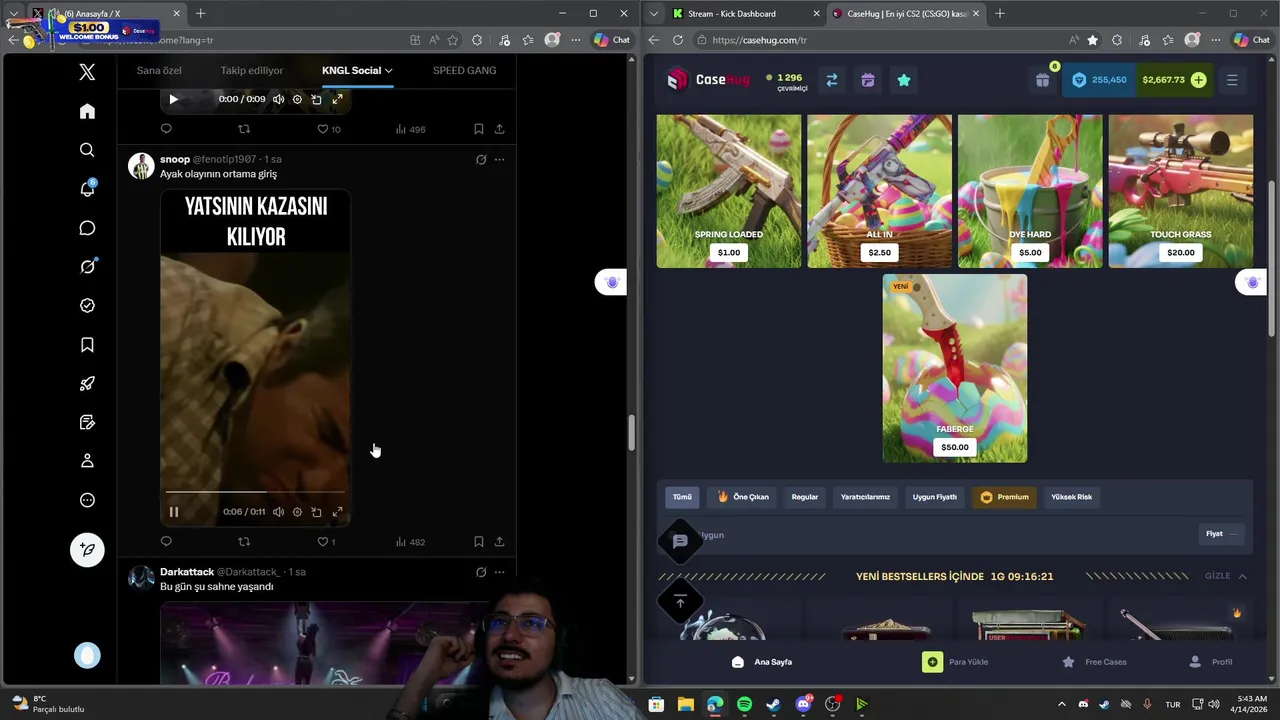Open the Grok icon in the X sidebar
1280x720 pixels.
87,267
